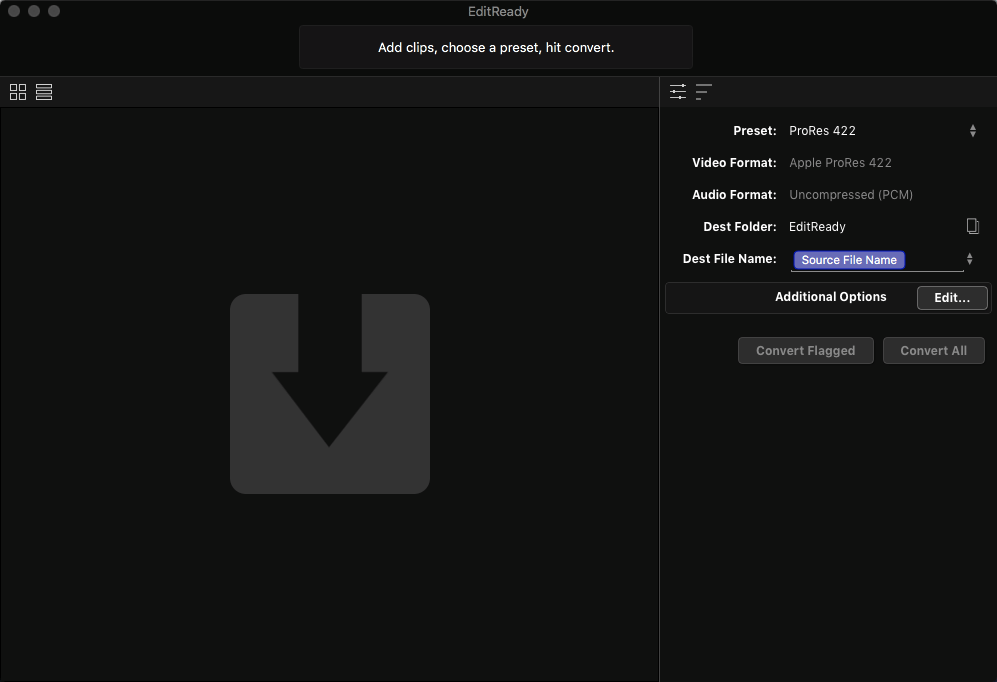
Task: Click the 'Add clips, choose a preset' status box
Action: point(496,47)
